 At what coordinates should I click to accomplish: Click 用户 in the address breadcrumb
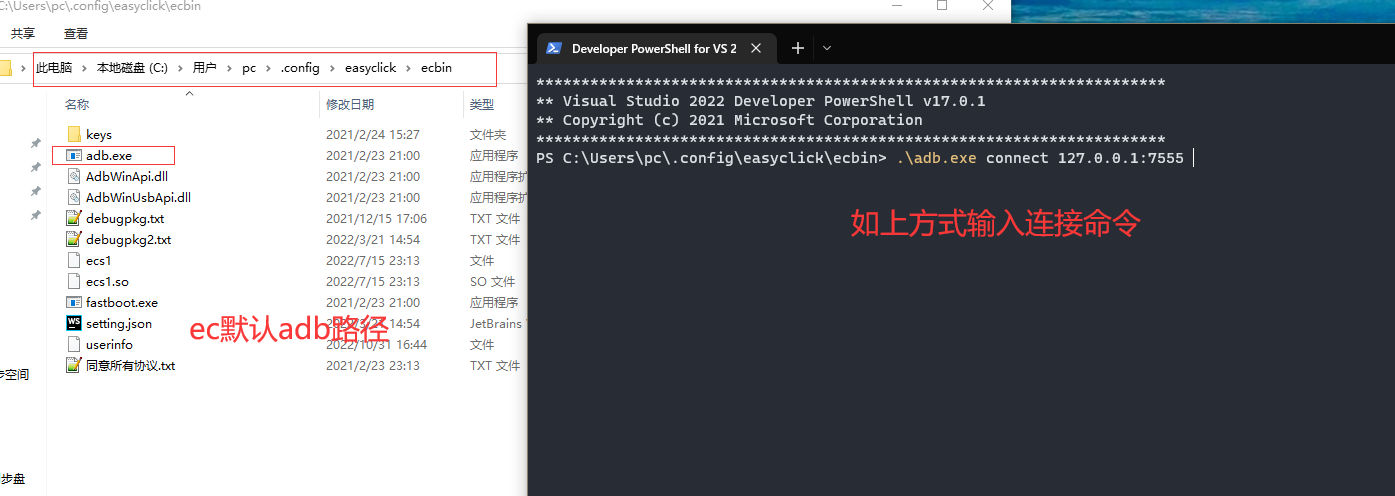(x=204, y=68)
